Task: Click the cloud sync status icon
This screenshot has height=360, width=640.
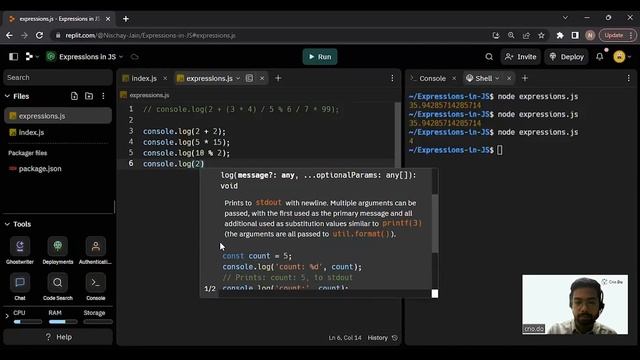Action: tap(135, 57)
